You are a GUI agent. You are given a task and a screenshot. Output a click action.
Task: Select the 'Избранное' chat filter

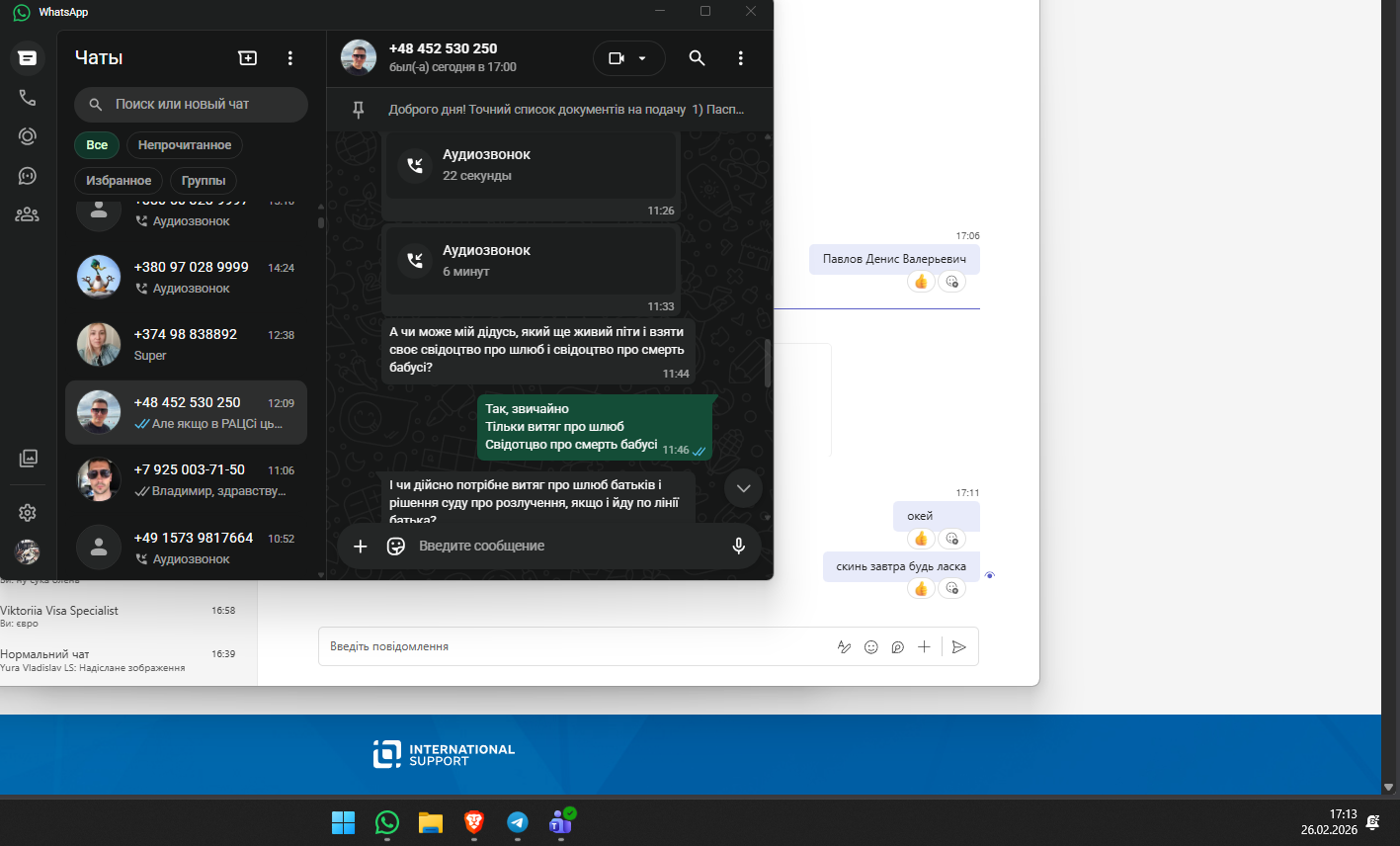119,181
